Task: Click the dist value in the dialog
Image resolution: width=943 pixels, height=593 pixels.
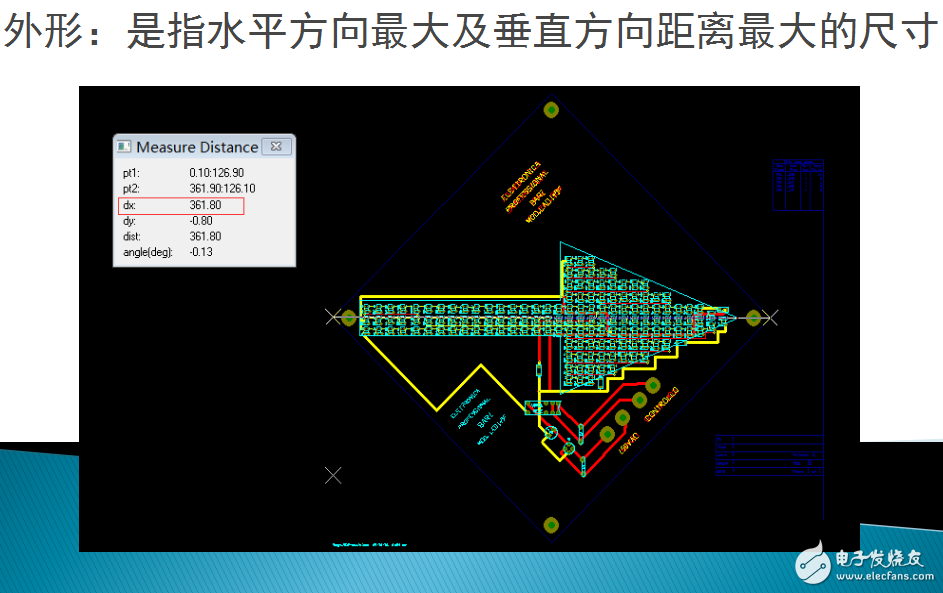Action: [205, 237]
